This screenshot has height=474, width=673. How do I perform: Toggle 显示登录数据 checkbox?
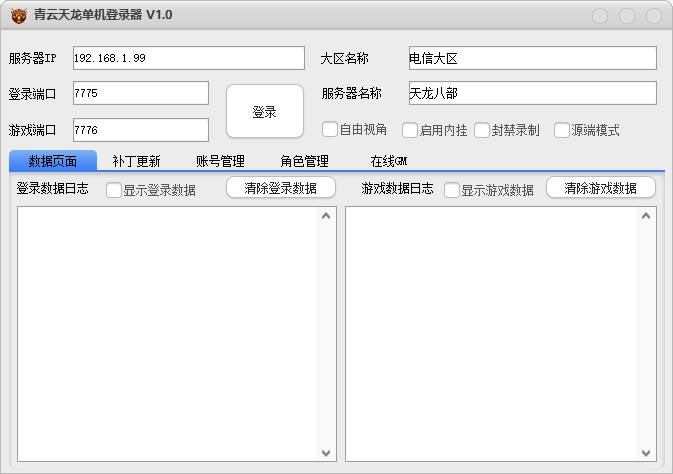pyautogui.click(x=114, y=190)
